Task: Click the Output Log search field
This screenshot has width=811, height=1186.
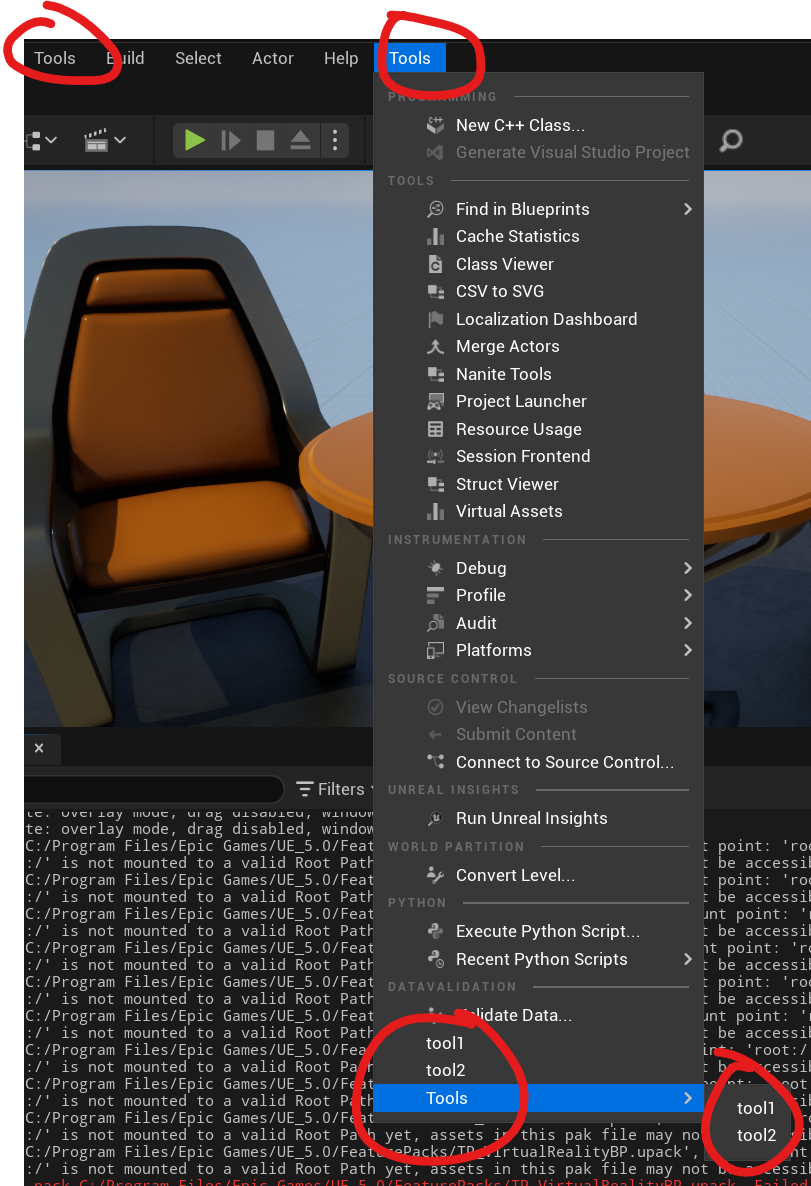Action: 150,789
